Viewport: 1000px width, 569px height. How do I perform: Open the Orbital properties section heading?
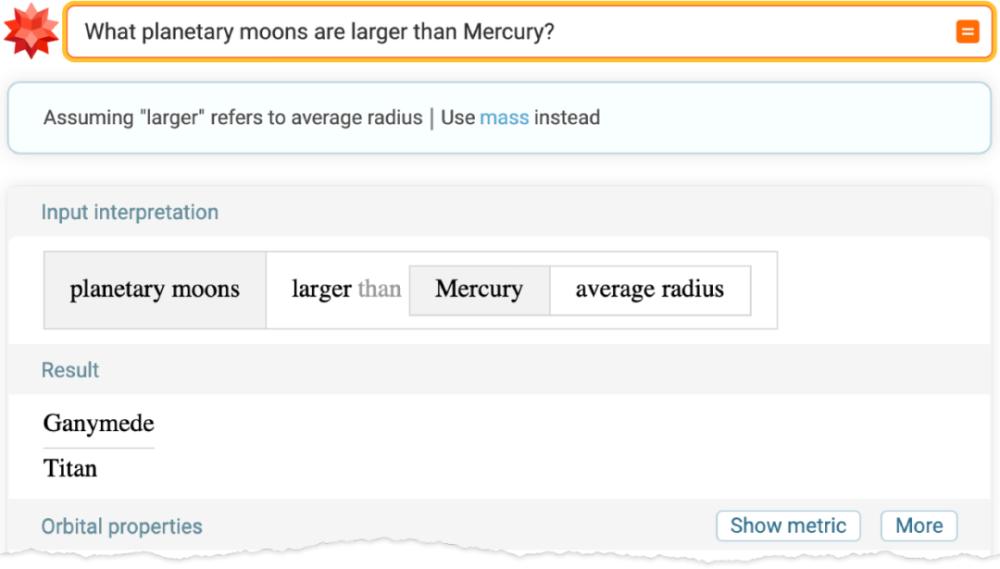click(x=121, y=527)
